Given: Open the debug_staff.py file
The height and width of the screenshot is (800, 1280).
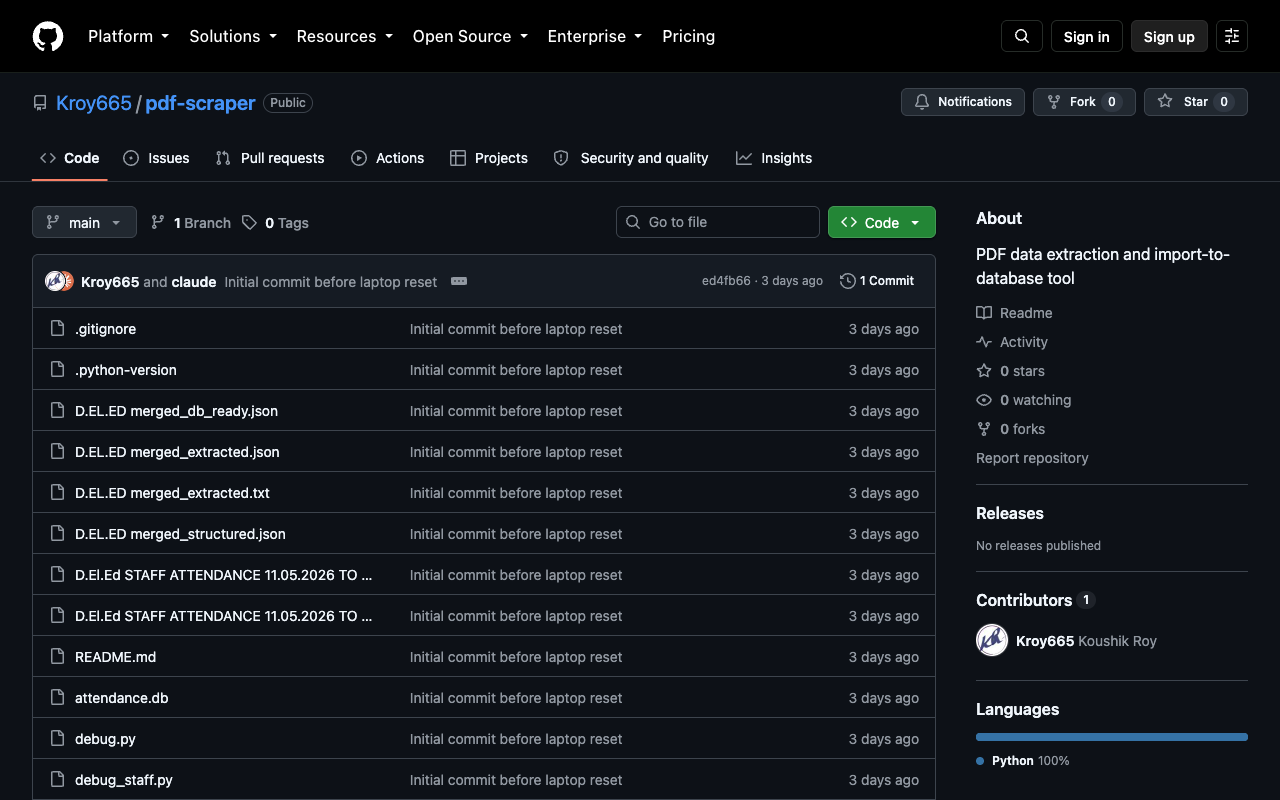Looking at the screenshot, I should click(x=124, y=780).
